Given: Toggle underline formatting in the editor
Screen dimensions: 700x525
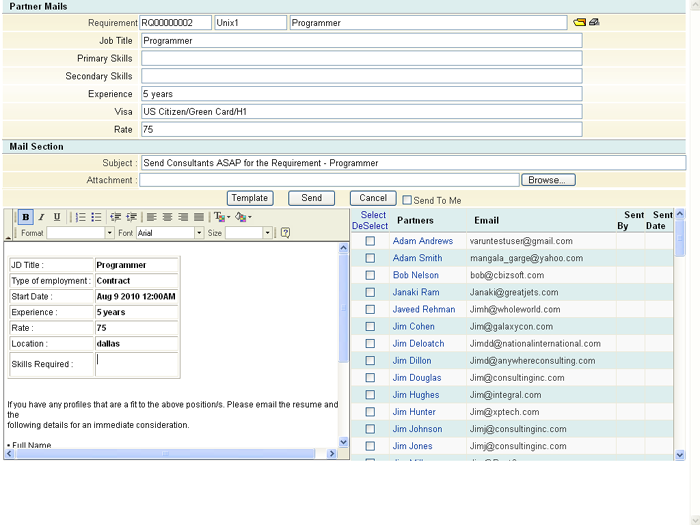Looking at the screenshot, I should (x=57, y=217).
